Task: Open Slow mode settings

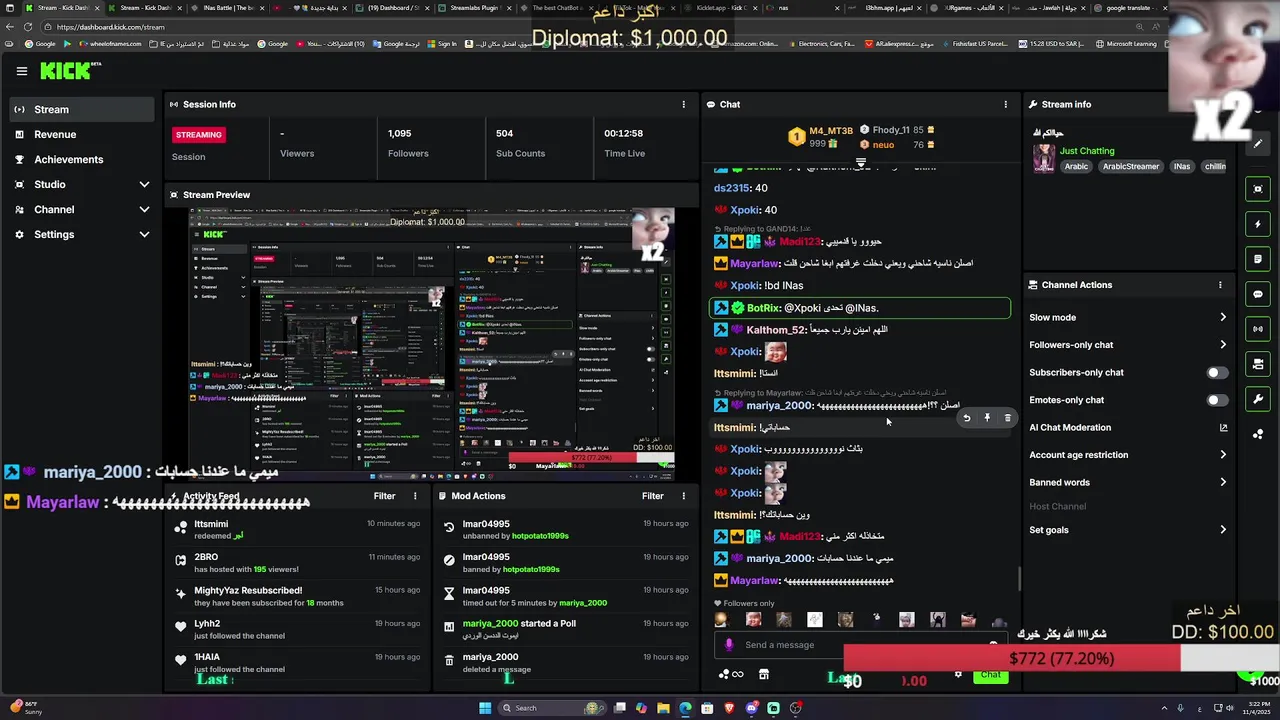Action: pos(1128,317)
